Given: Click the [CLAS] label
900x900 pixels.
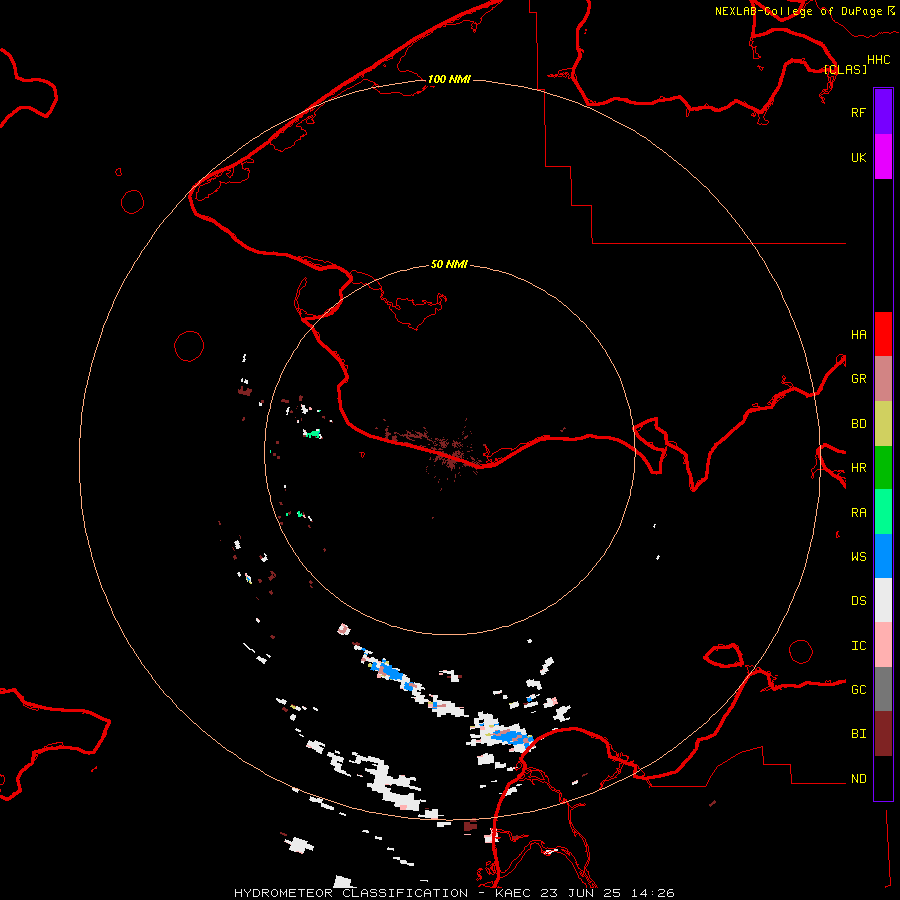Looking at the screenshot, I should 845,69.
